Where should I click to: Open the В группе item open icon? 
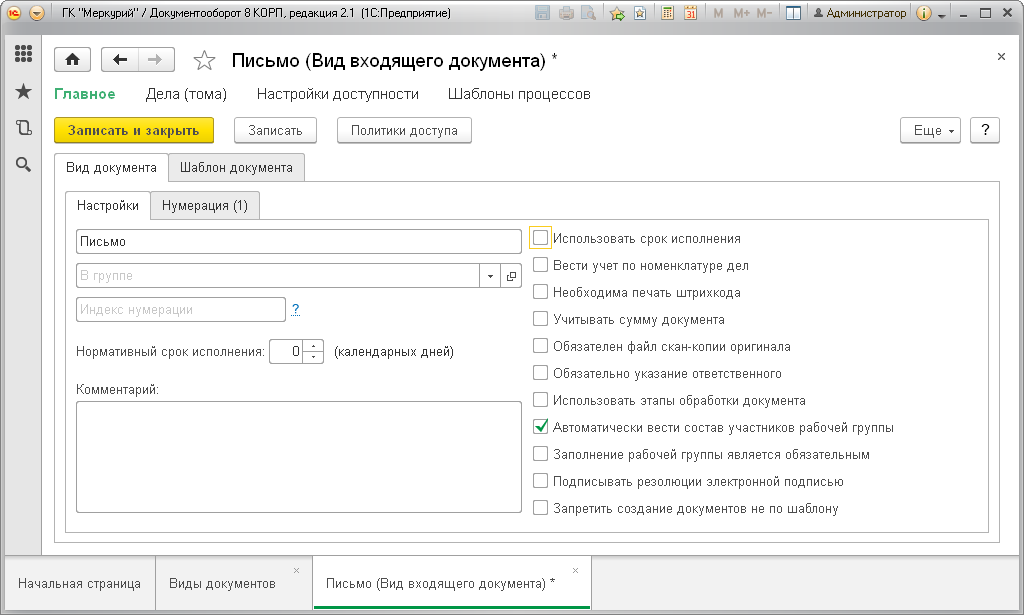511,276
